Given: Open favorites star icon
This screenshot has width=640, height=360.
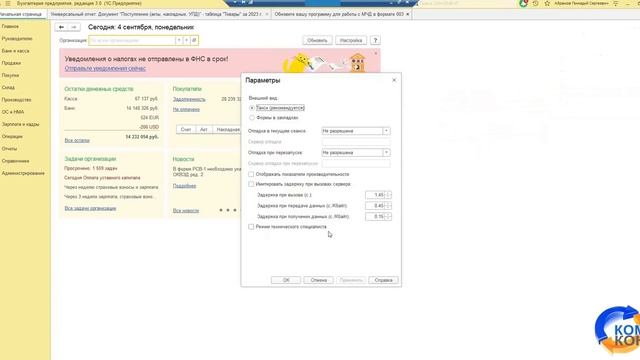Looking at the screenshot, I should click(547, 3).
